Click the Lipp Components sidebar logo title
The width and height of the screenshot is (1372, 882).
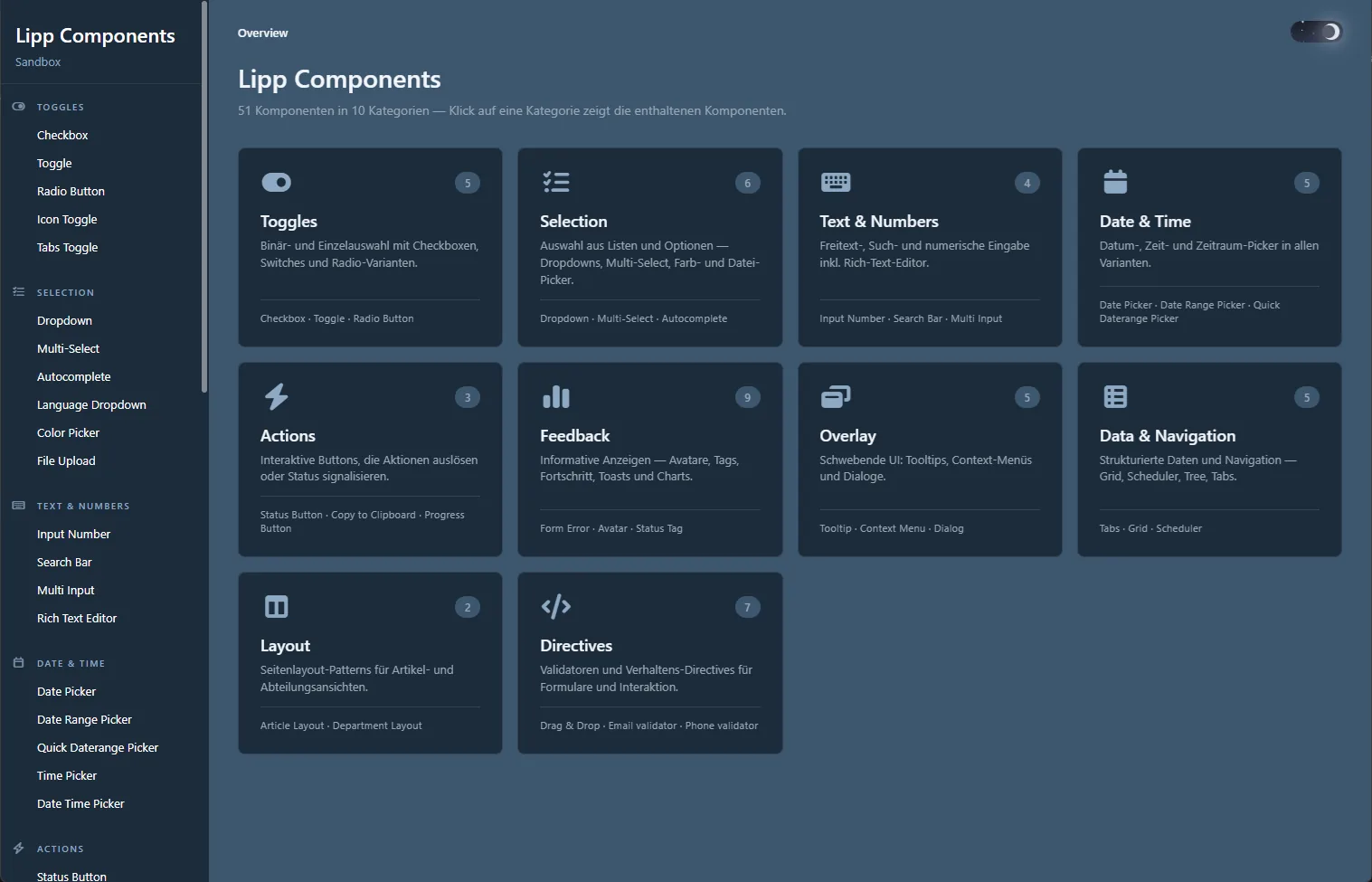95,35
